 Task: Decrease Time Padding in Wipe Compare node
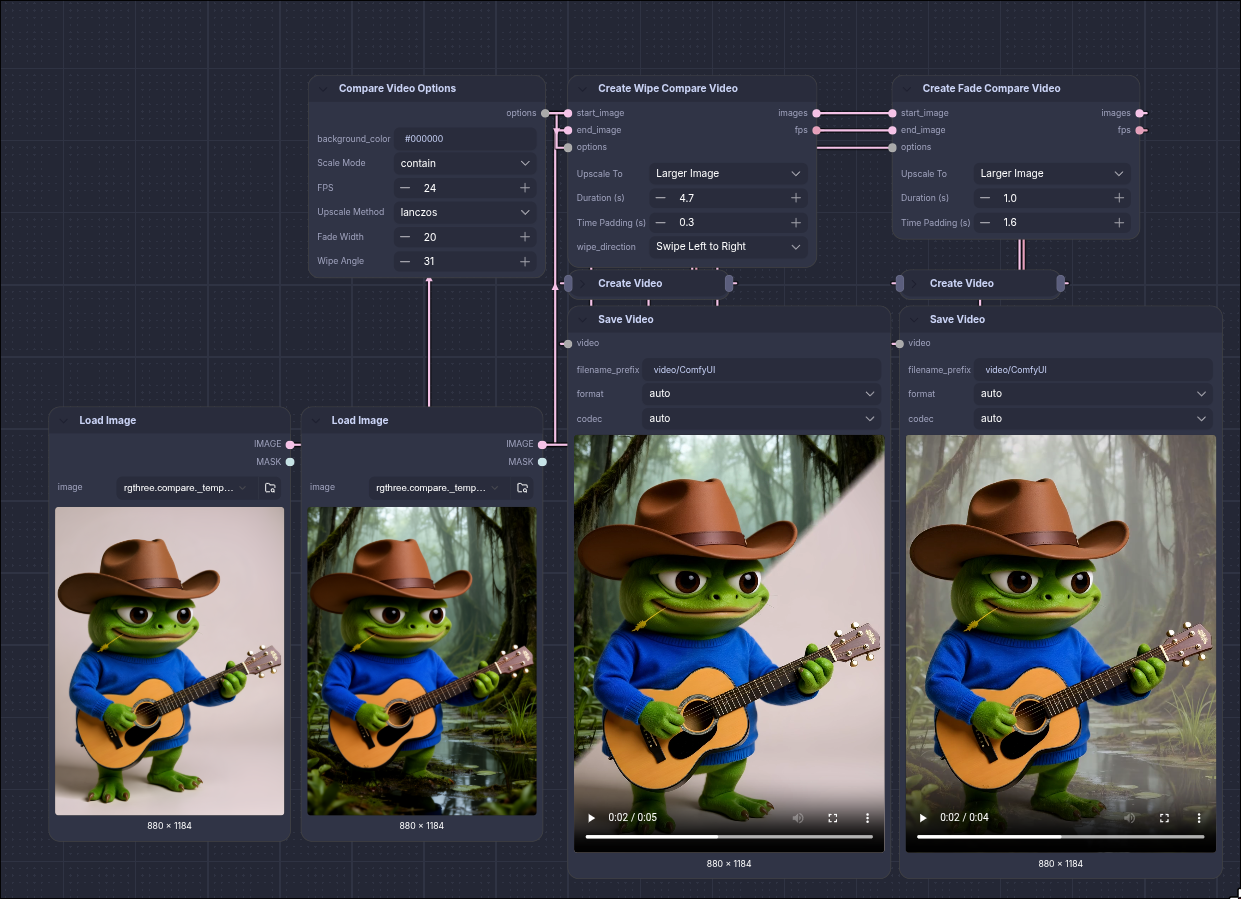[x=661, y=222]
